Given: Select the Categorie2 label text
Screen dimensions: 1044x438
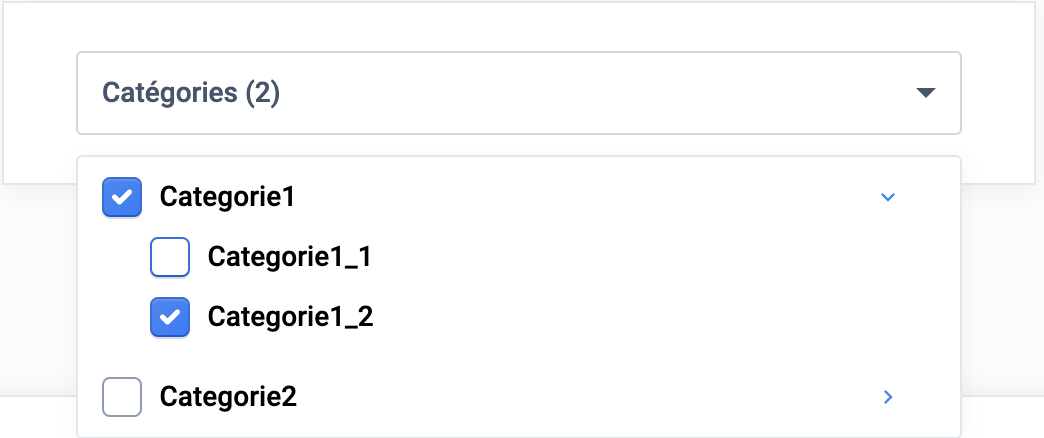Looking at the screenshot, I should [x=228, y=397].
